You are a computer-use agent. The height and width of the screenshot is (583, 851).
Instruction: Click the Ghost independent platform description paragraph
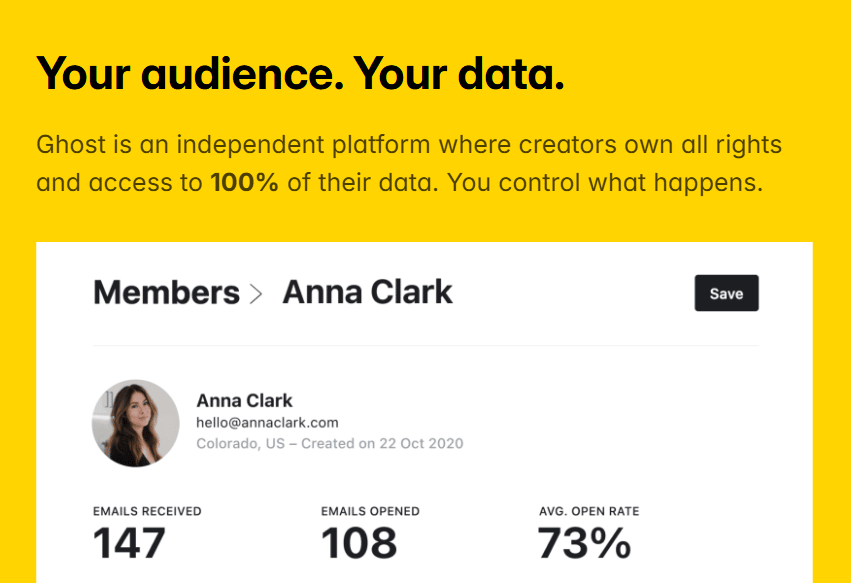(x=409, y=163)
